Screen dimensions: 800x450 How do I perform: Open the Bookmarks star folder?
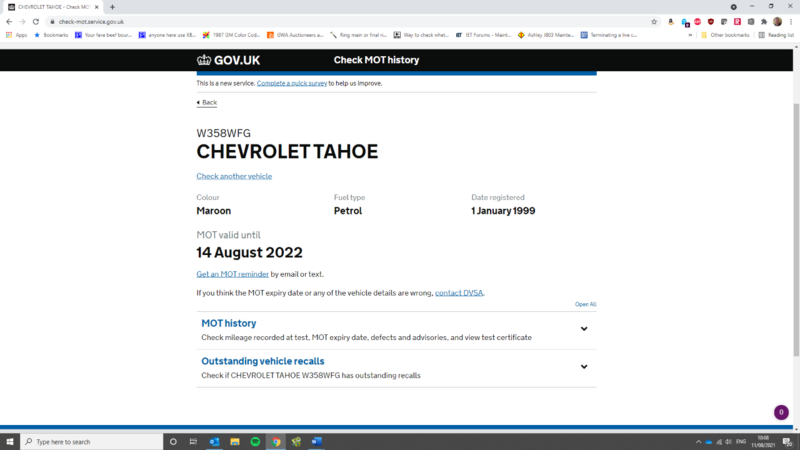point(51,35)
